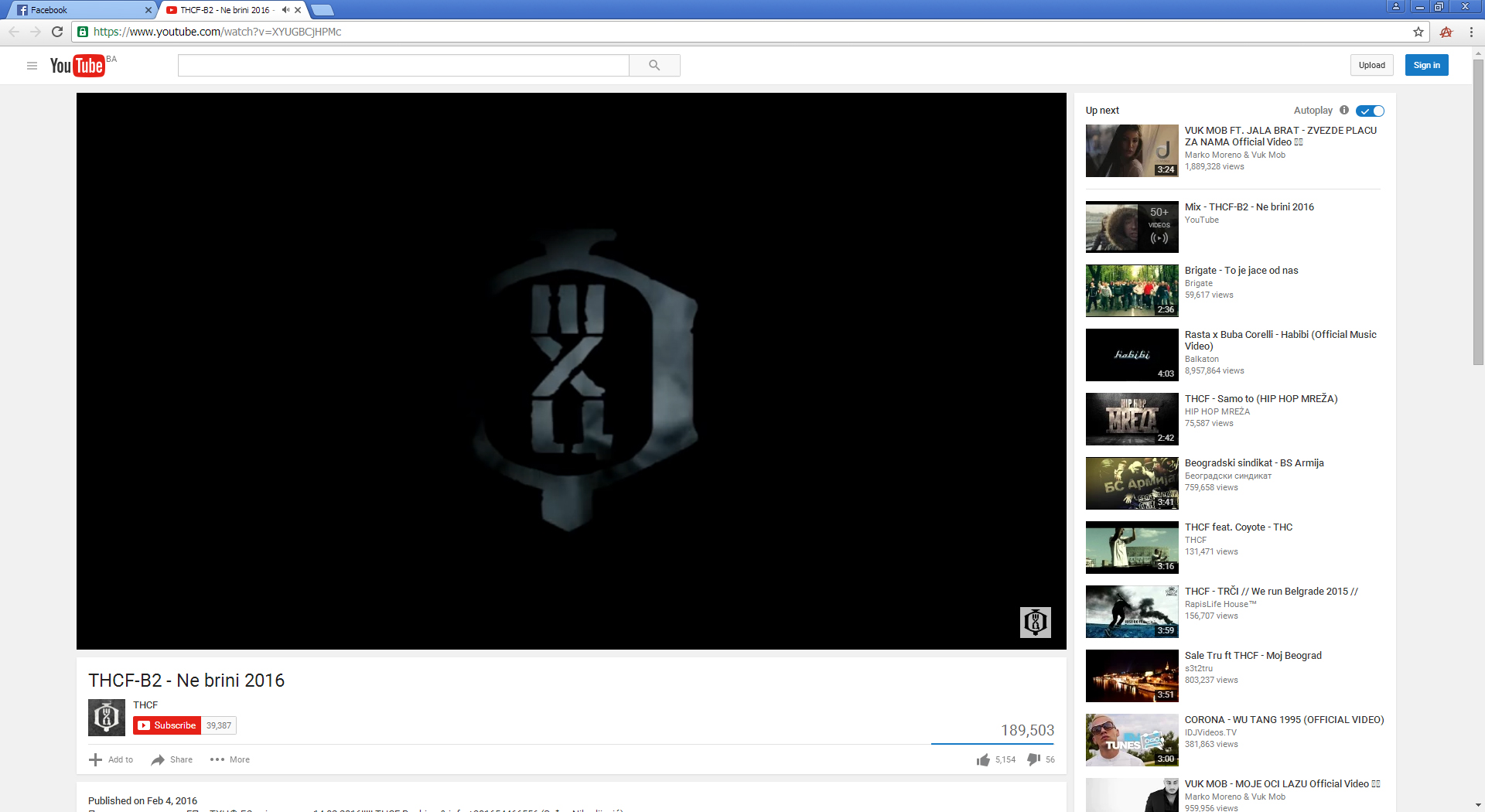Click the 189,503 view count
The image size is (1485, 812).
pos(1028,730)
